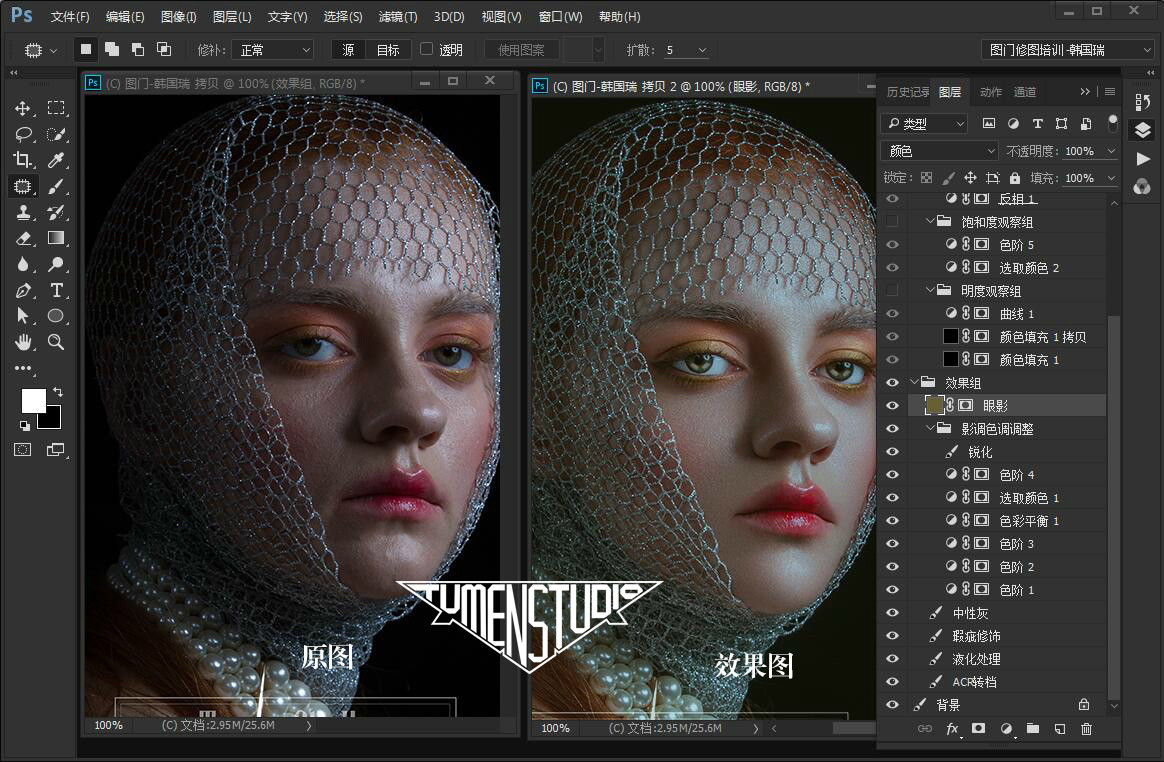
Task: Filter layers by type layers (T)
Action: point(1038,124)
